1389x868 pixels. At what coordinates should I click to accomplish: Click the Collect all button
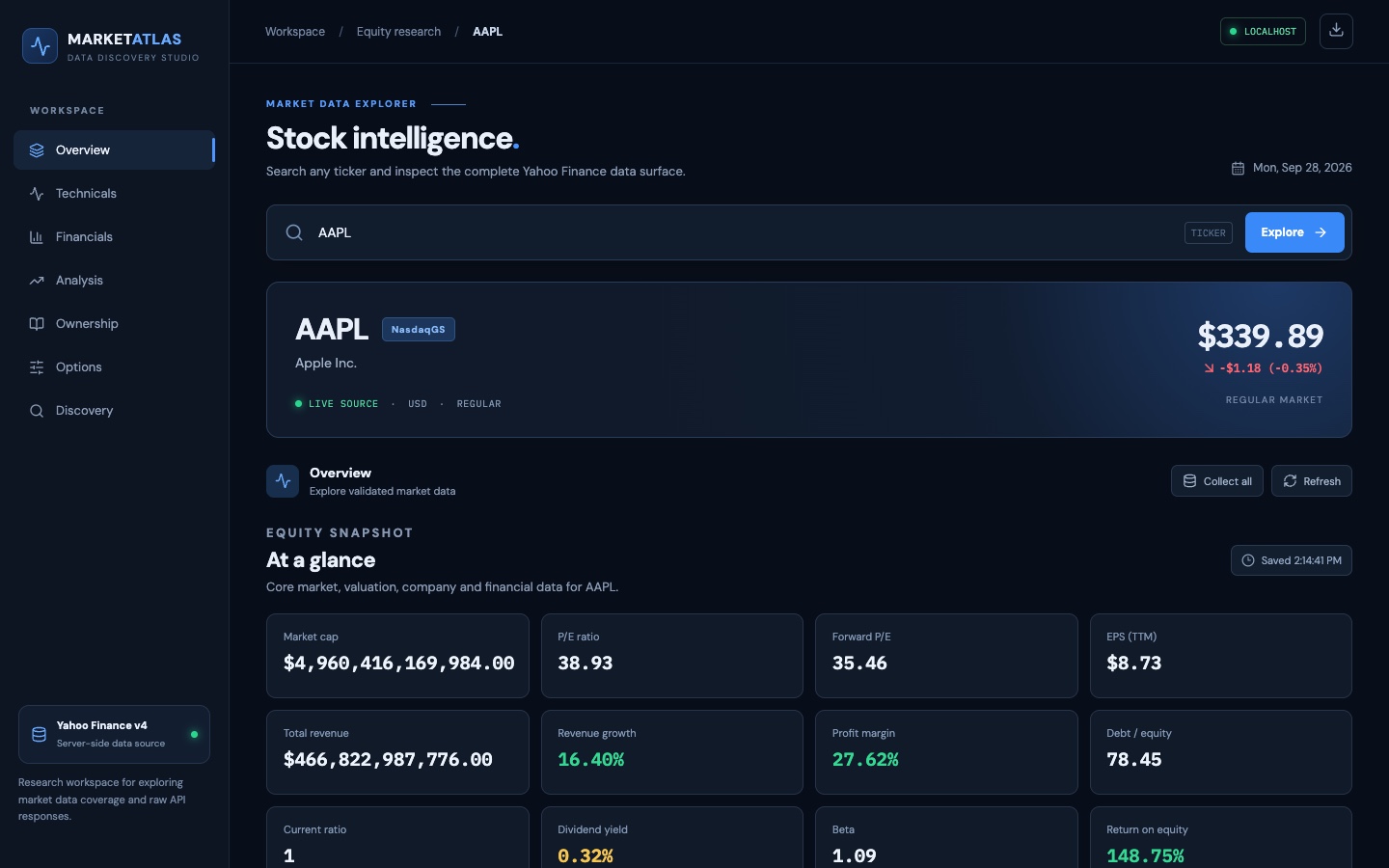(1217, 481)
